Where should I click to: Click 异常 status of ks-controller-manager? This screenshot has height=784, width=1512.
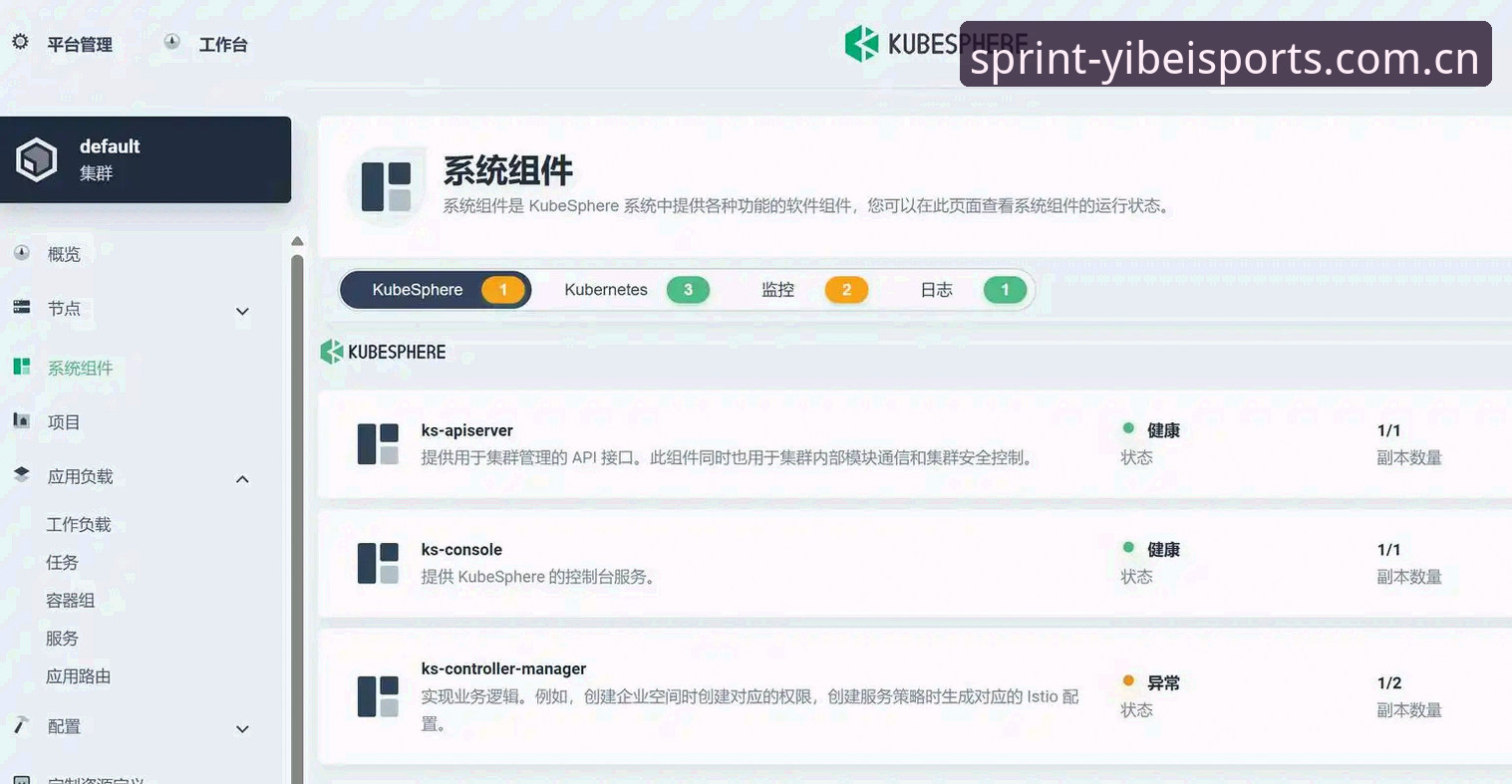point(1163,683)
